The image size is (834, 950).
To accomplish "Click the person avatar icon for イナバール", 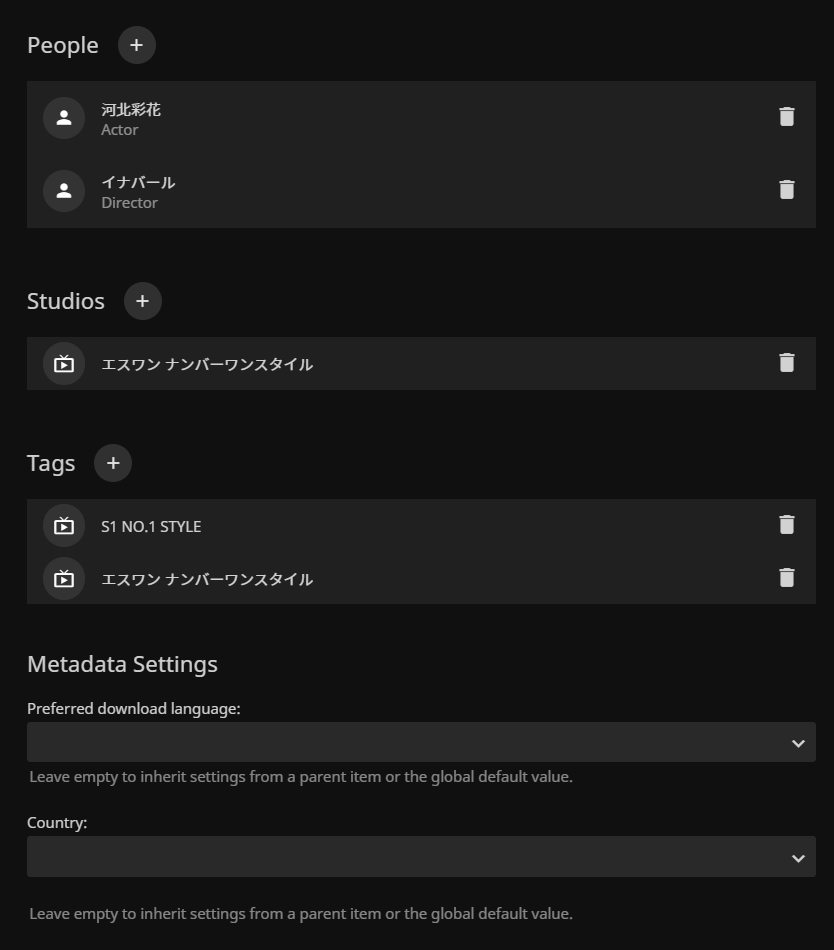I will (64, 191).
